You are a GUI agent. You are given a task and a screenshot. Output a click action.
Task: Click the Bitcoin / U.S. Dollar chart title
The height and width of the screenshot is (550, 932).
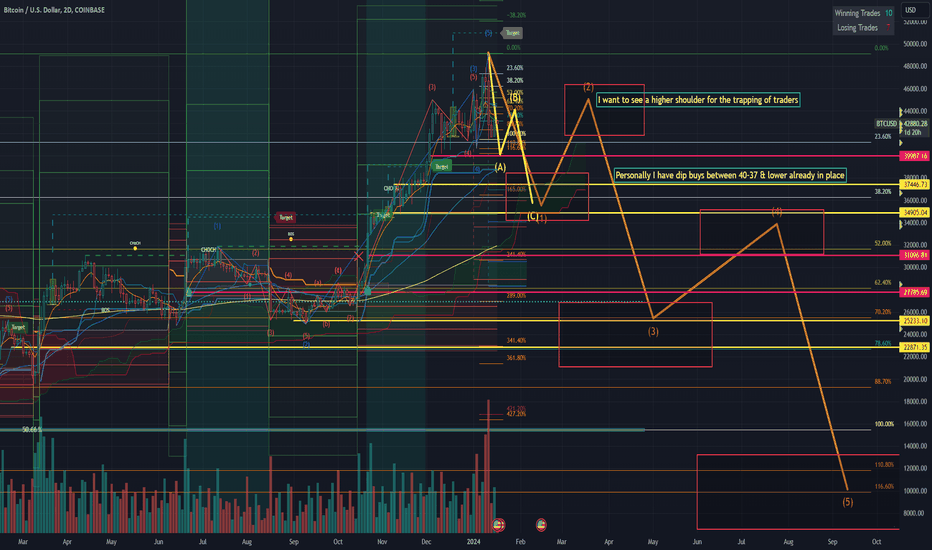pos(54,10)
